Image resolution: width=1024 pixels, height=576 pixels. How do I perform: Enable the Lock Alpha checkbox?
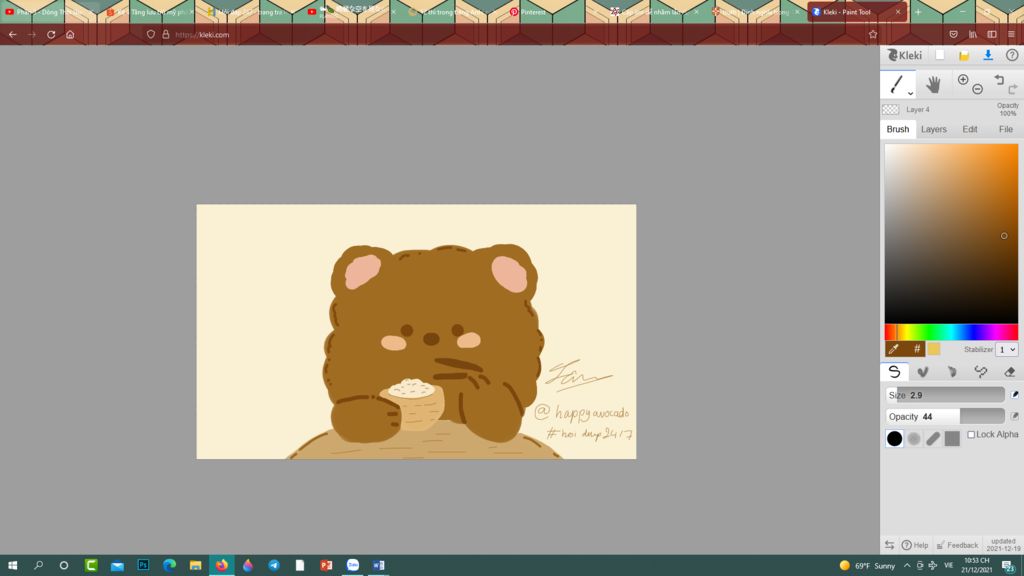pyautogui.click(x=970, y=434)
